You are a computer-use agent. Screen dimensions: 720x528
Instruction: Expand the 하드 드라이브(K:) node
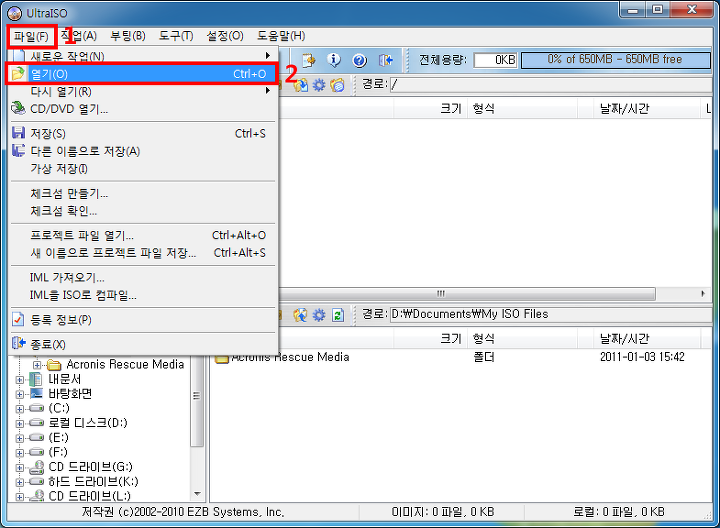pyautogui.click(x=19, y=482)
